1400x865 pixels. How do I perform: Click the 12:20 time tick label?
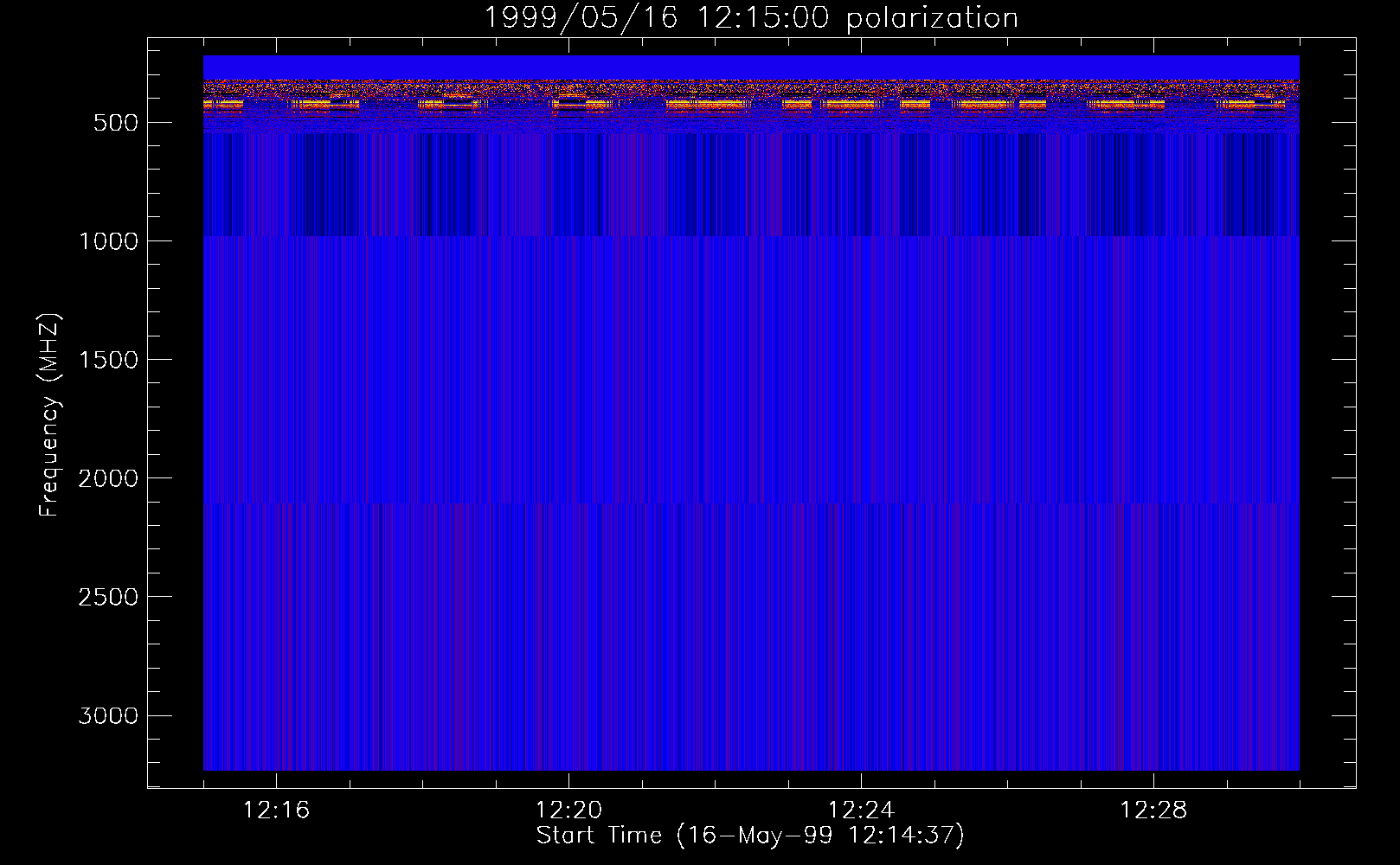point(568,811)
